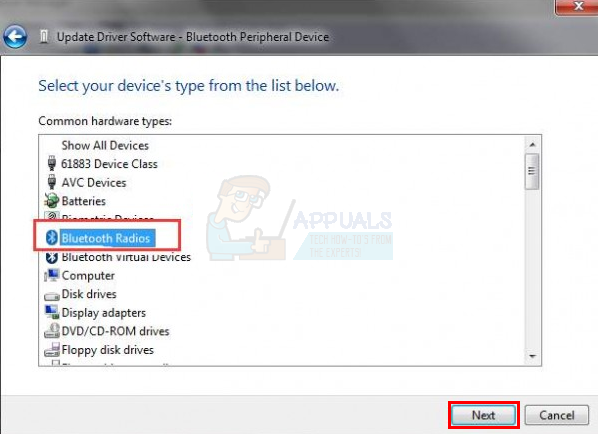Click the Cancel button
This screenshot has width=598, height=434.
(x=556, y=415)
